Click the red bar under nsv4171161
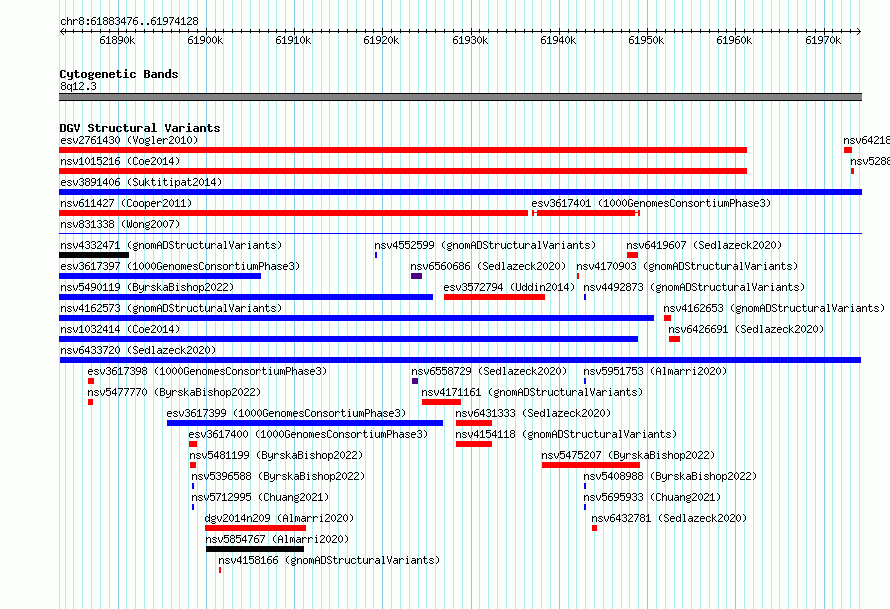Viewport: 890px width, 609px height. coord(441,402)
